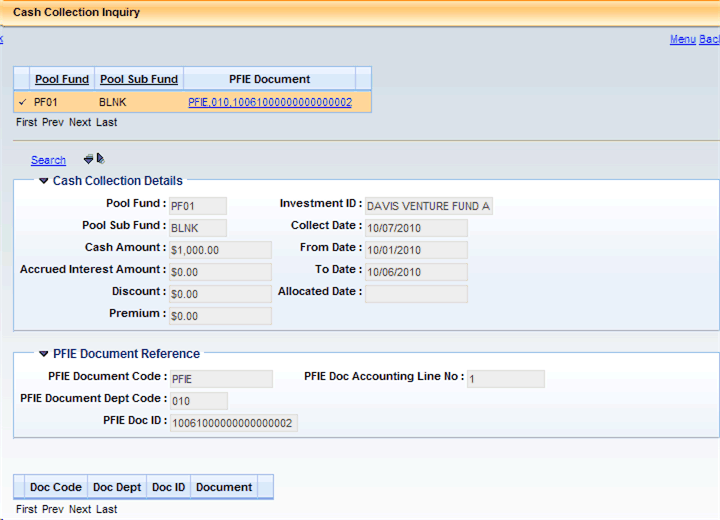This screenshot has height=520, width=720.
Task: Click the Back link at top right
Action: click(709, 40)
